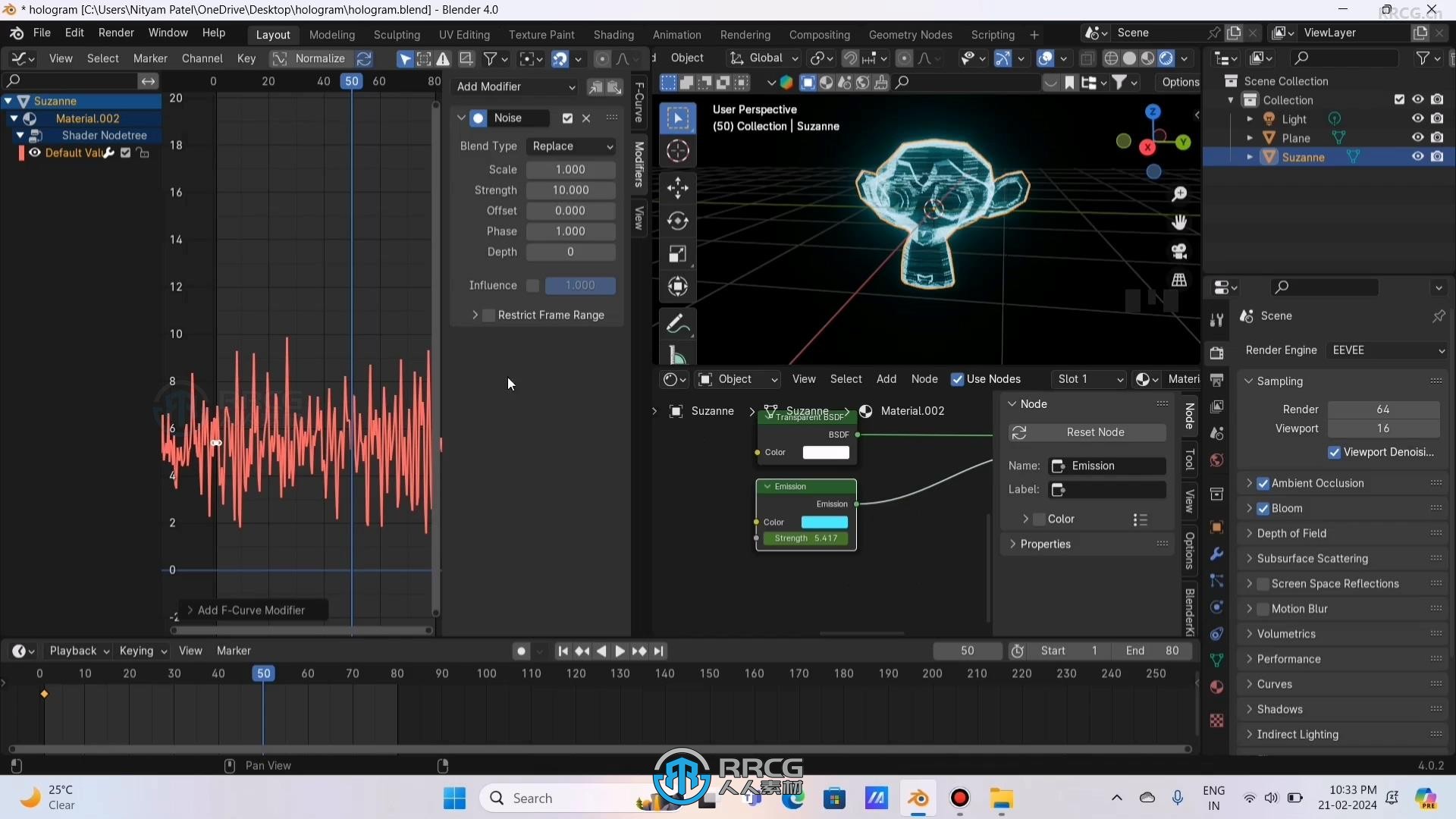Open the Material properties tab icon

click(x=1217, y=687)
